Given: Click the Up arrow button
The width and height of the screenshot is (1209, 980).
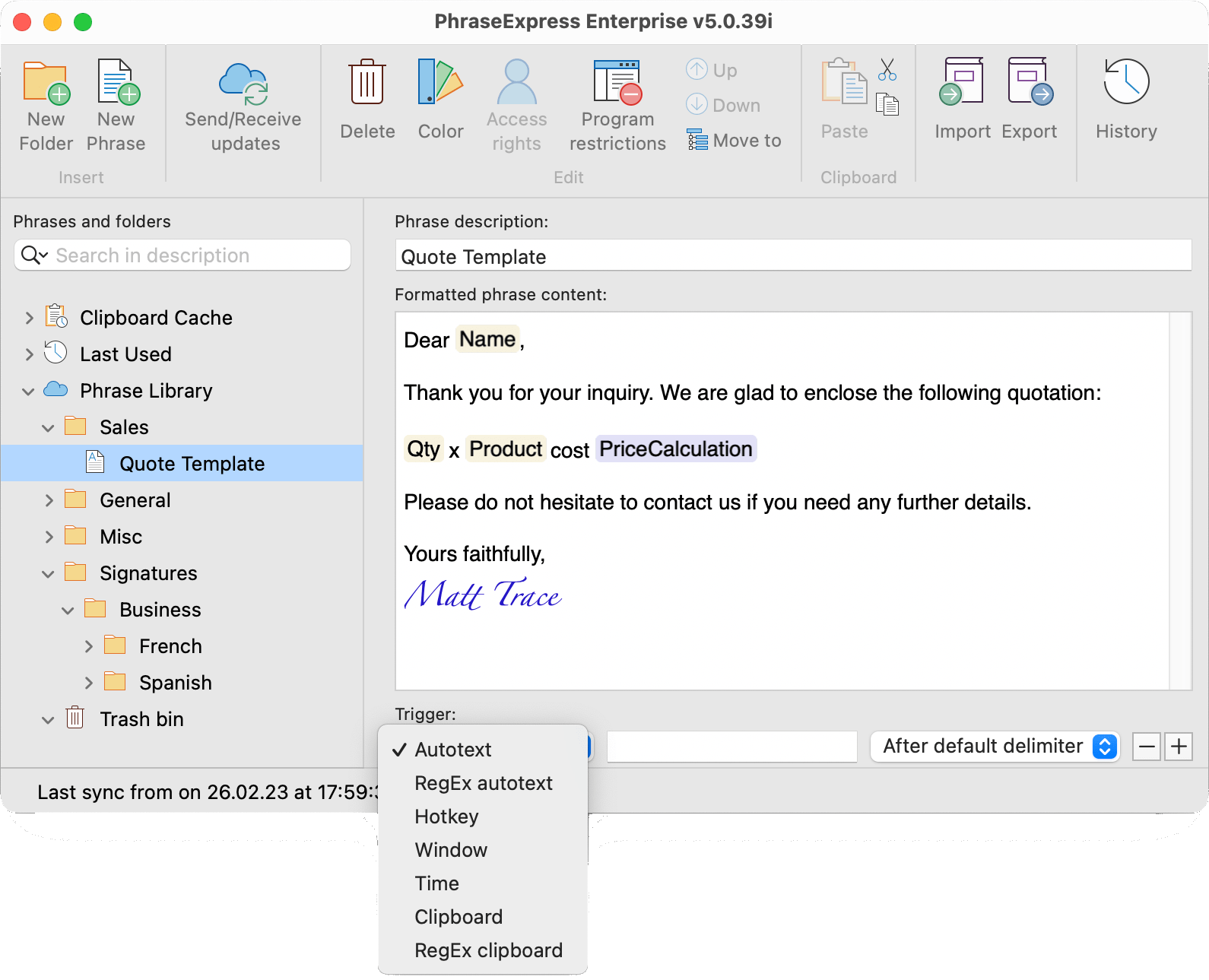Looking at the screenshot, I should coord(712,70).
